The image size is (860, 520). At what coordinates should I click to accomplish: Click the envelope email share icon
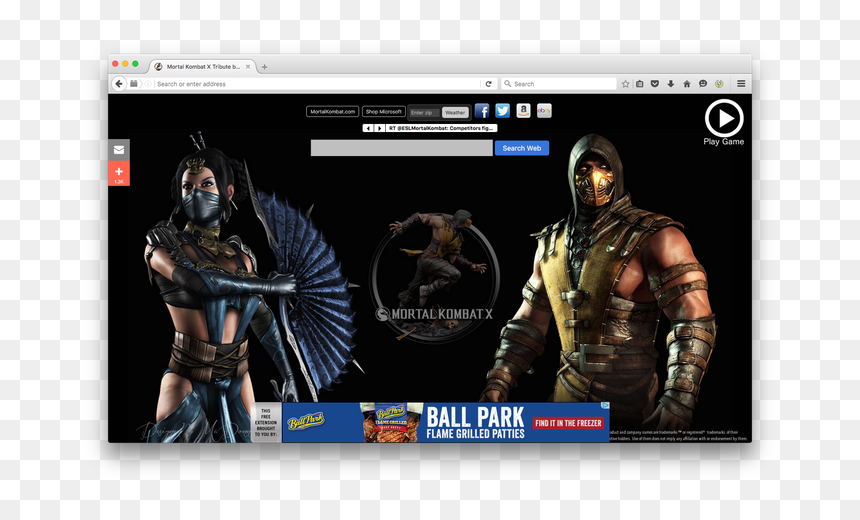pyautogui.click(x=119, y=150)
